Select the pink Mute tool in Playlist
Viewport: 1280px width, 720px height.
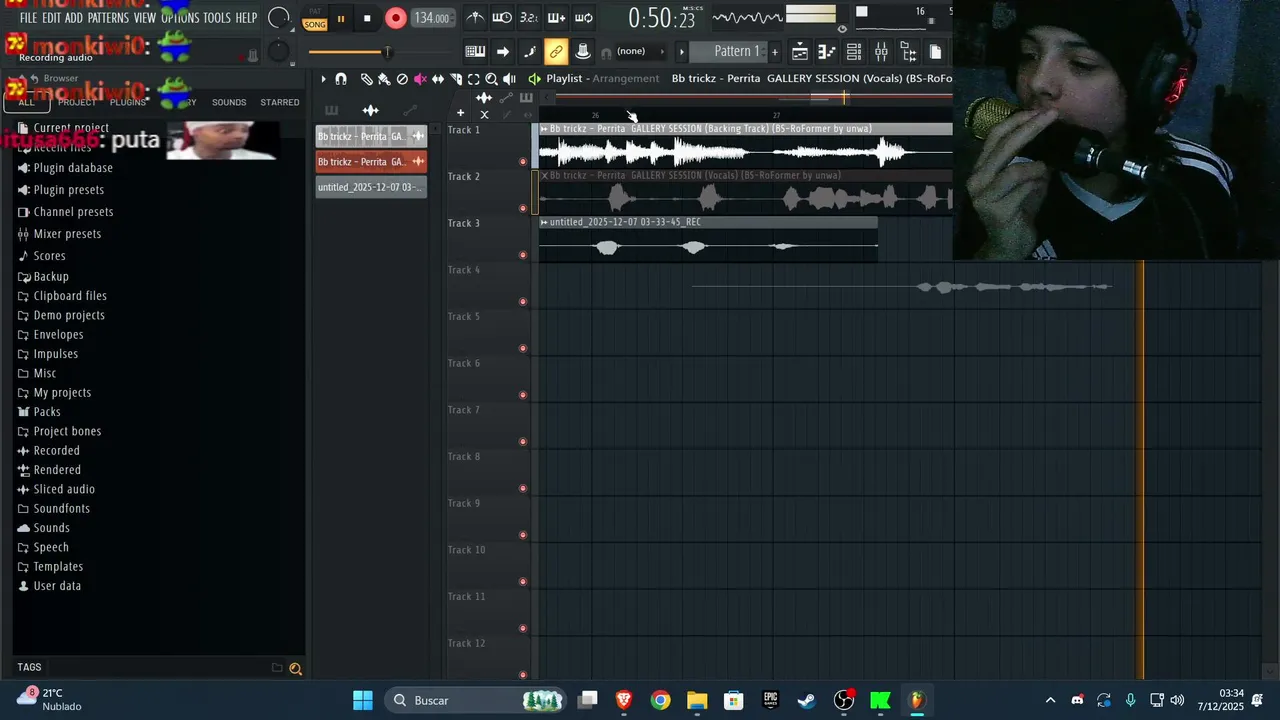coord(420,79)
